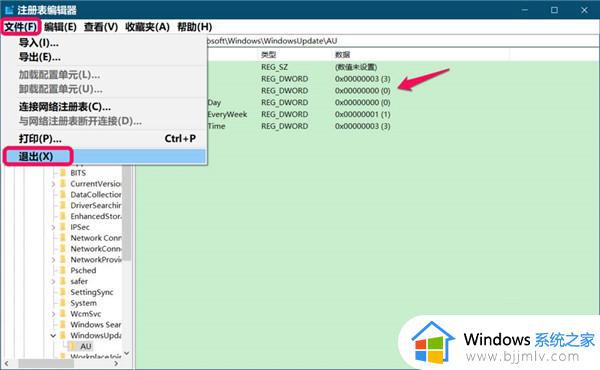This screenshot has width=600, height=370.
Task: Click the IPSec folder icon
Action: click(63, 227)
